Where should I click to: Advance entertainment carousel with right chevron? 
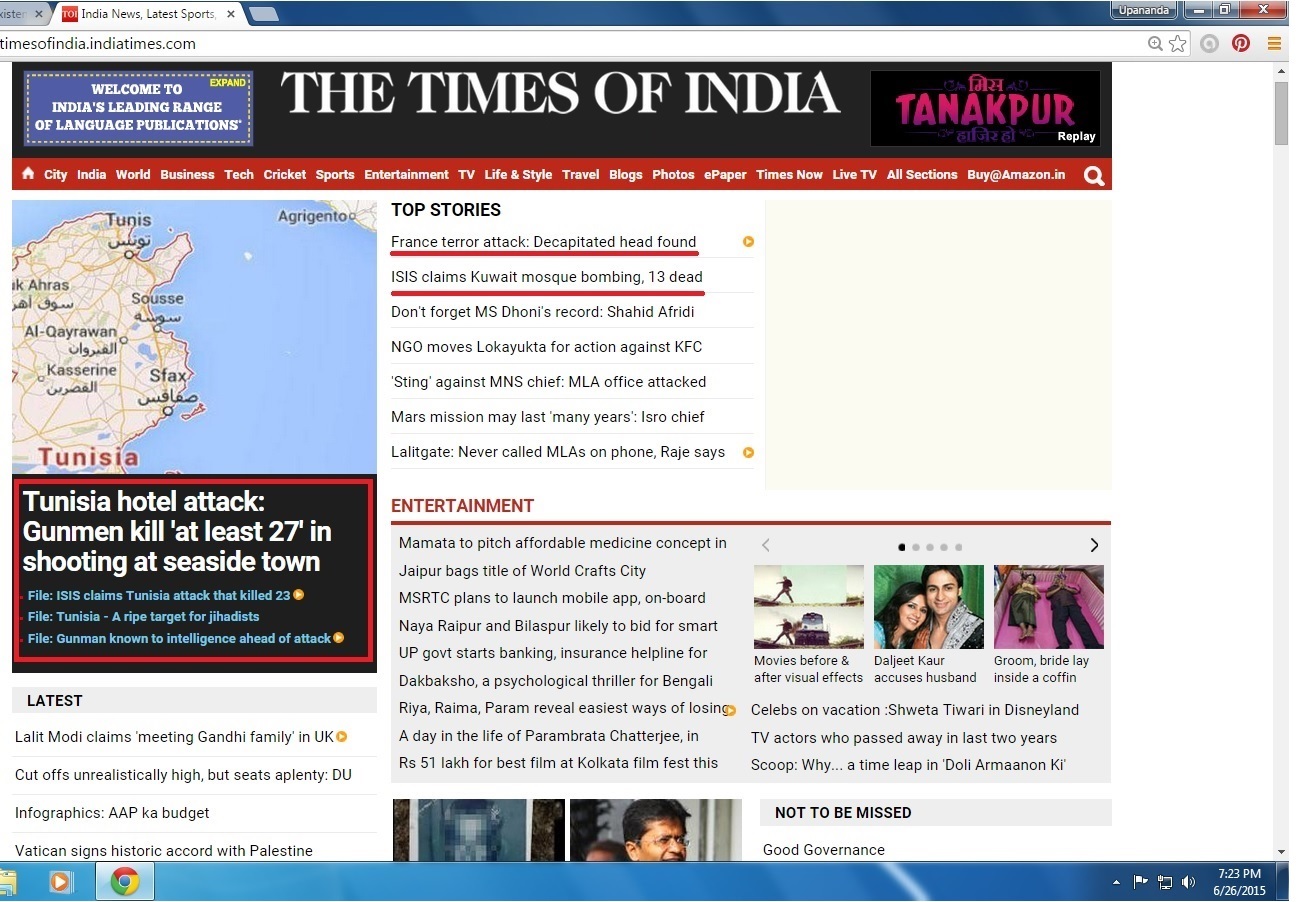1094,545
